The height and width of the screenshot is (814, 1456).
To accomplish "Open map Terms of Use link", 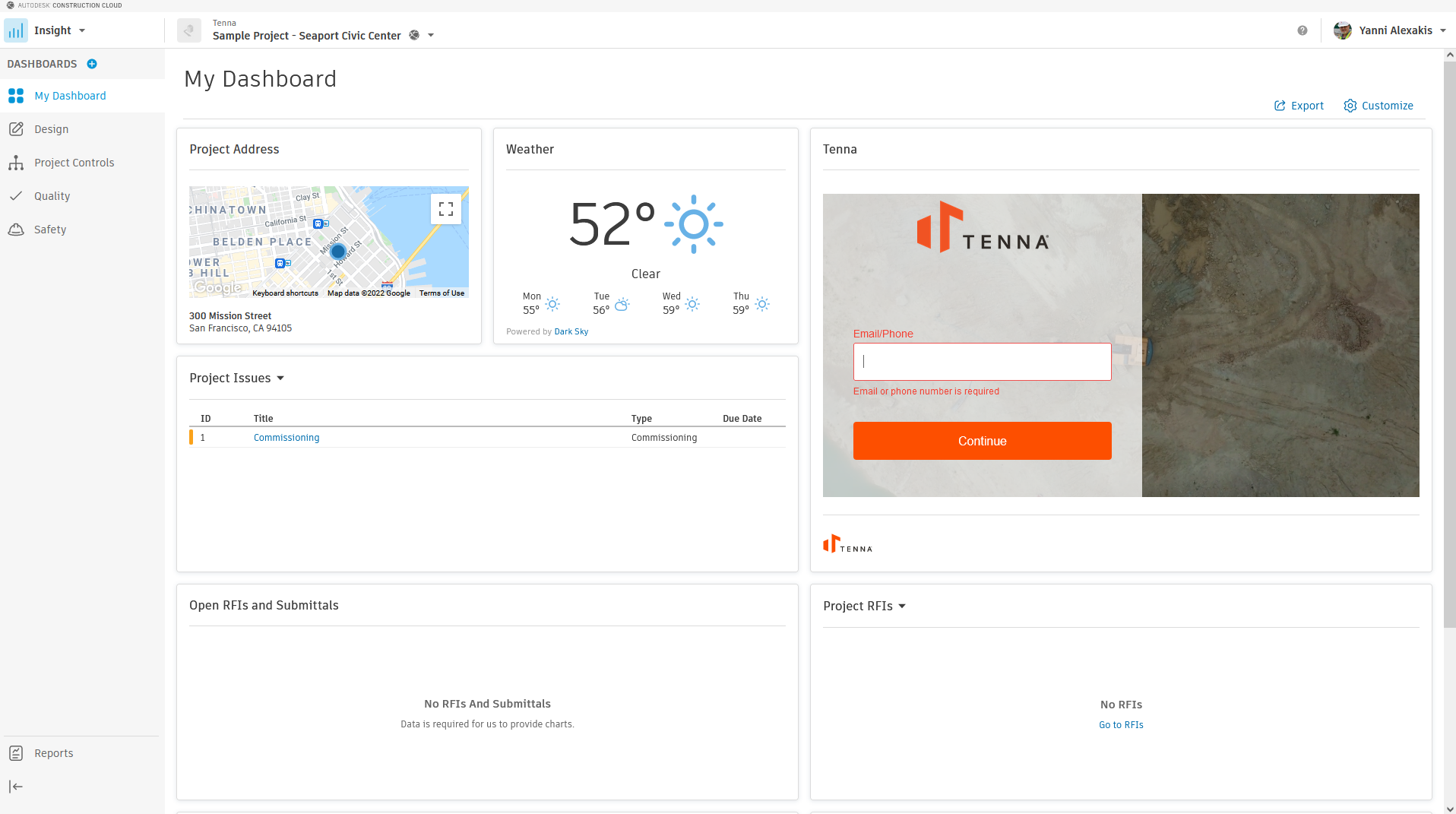I will pyautogui.click(x=442, y=293).
